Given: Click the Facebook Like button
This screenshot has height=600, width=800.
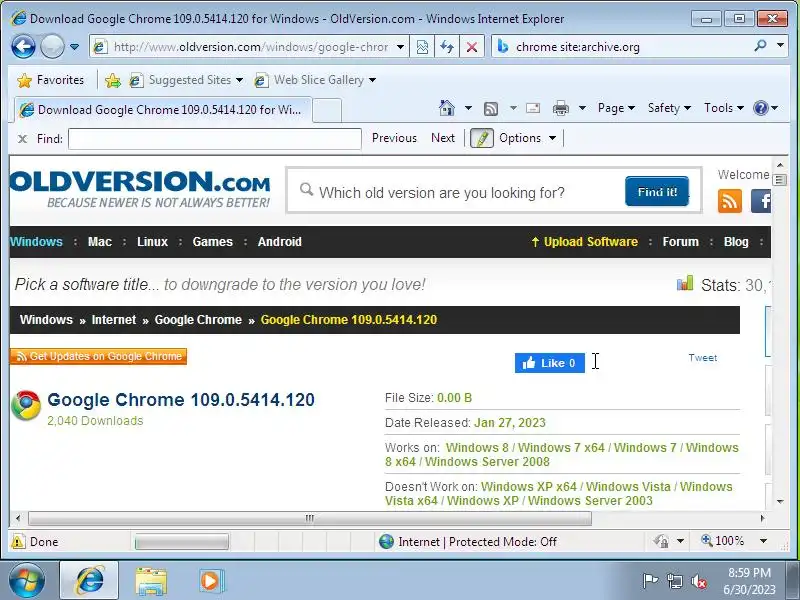Looking at the screenshot, I should click(x=549, y=363).
